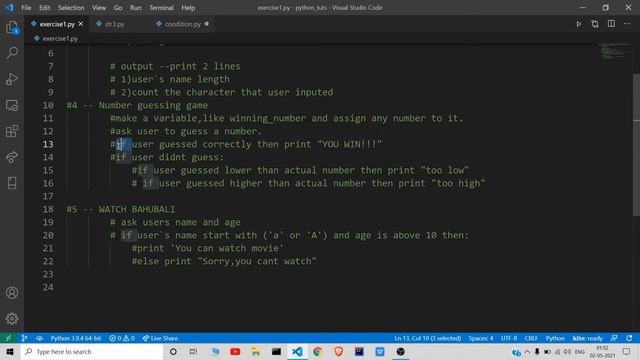
Task: Click the '#else print "Sorry,you cant watch"' line
Action: [224, 261]
